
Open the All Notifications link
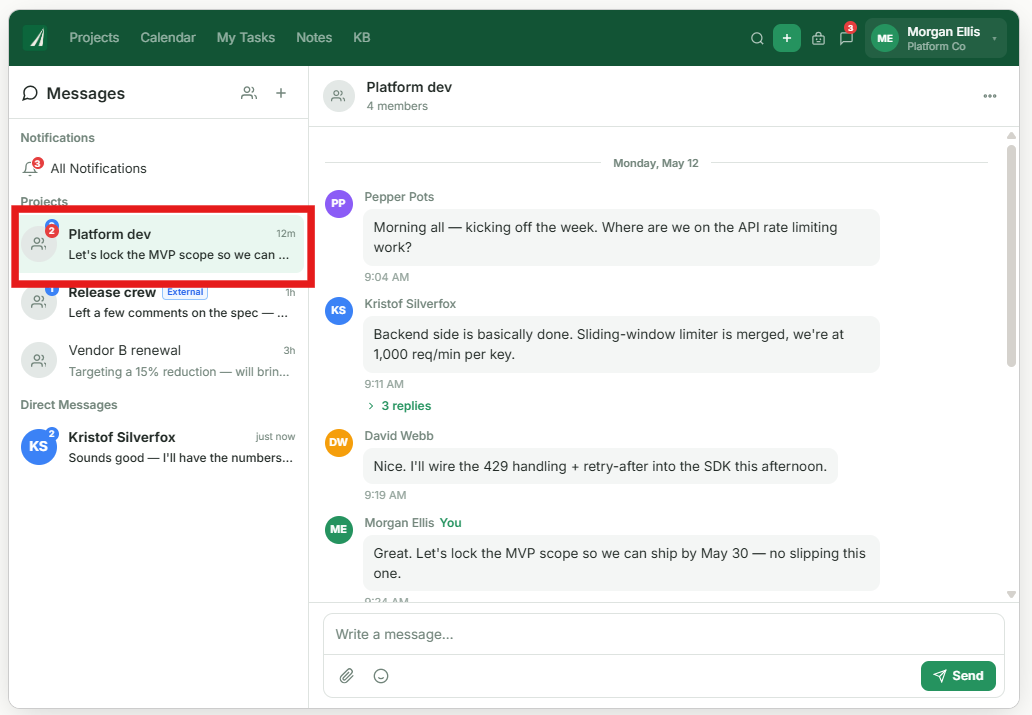(99, 169)
